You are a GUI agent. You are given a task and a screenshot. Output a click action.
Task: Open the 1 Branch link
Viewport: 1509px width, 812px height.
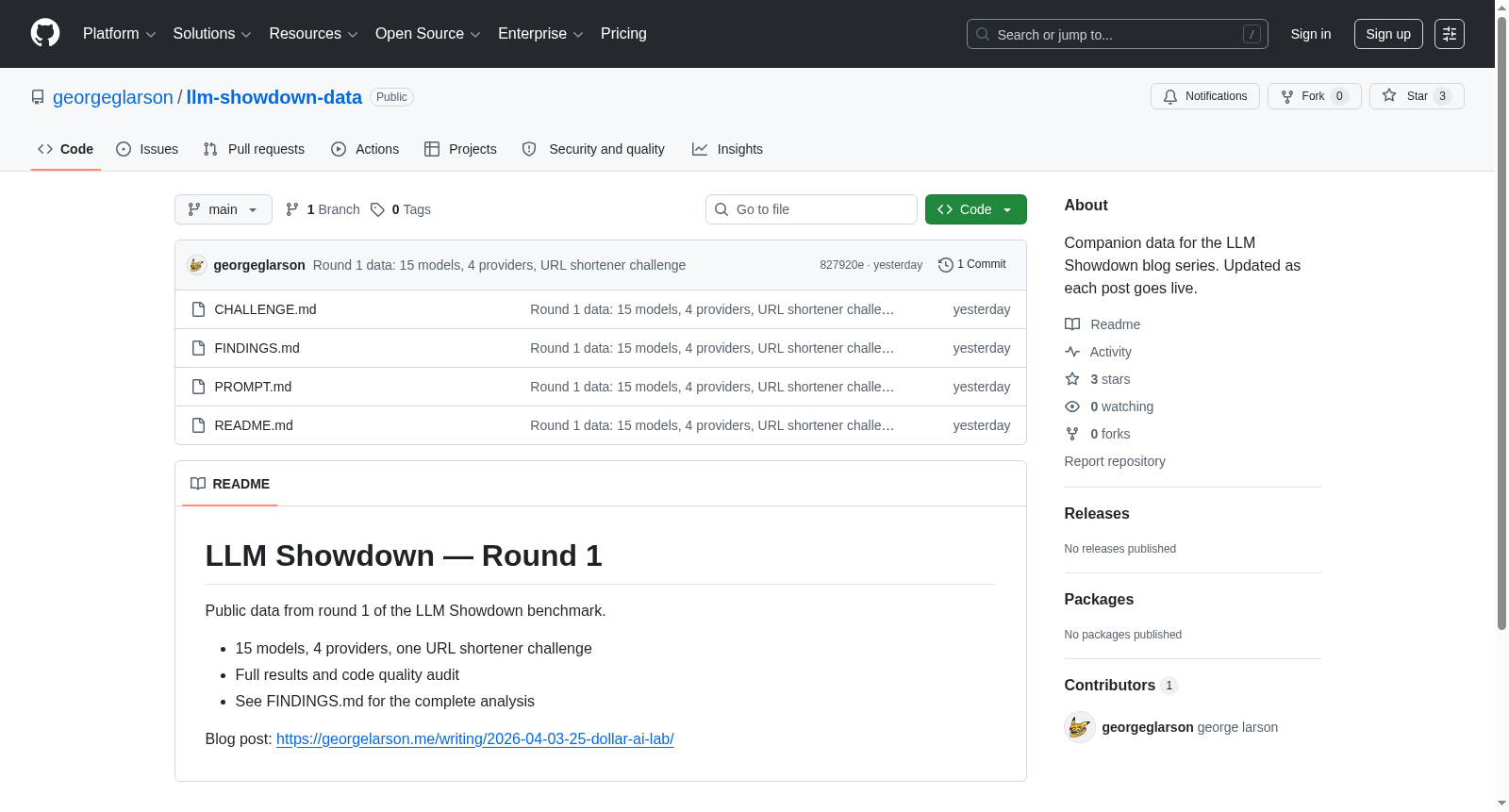323,209
